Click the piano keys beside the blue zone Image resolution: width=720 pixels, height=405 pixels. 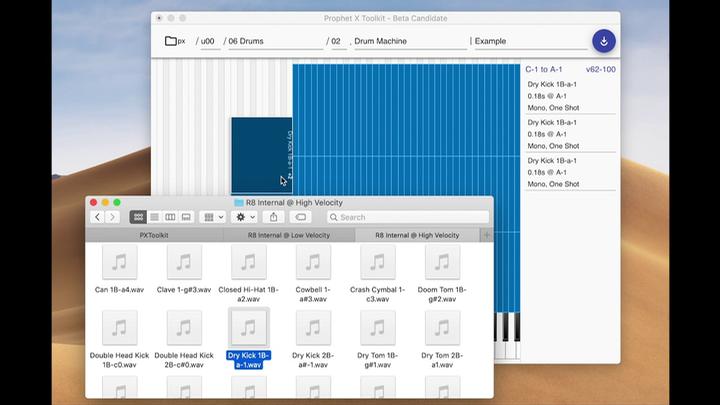tap(507, 336)
